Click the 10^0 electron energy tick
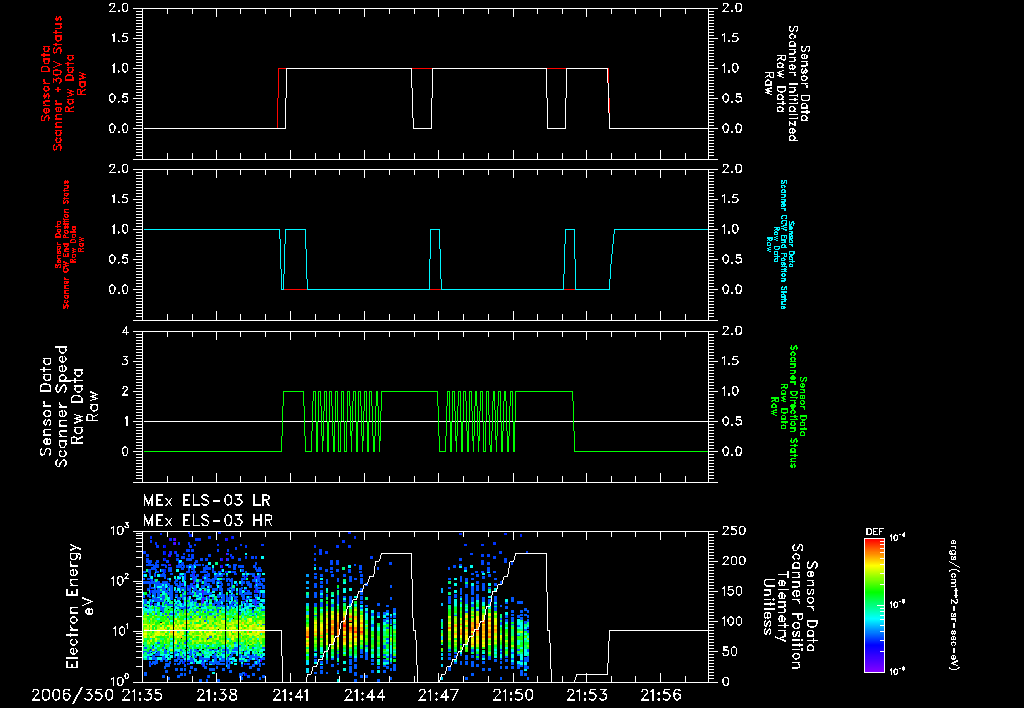Screen dimensions: 1024x708 click(x=120, y=680)
